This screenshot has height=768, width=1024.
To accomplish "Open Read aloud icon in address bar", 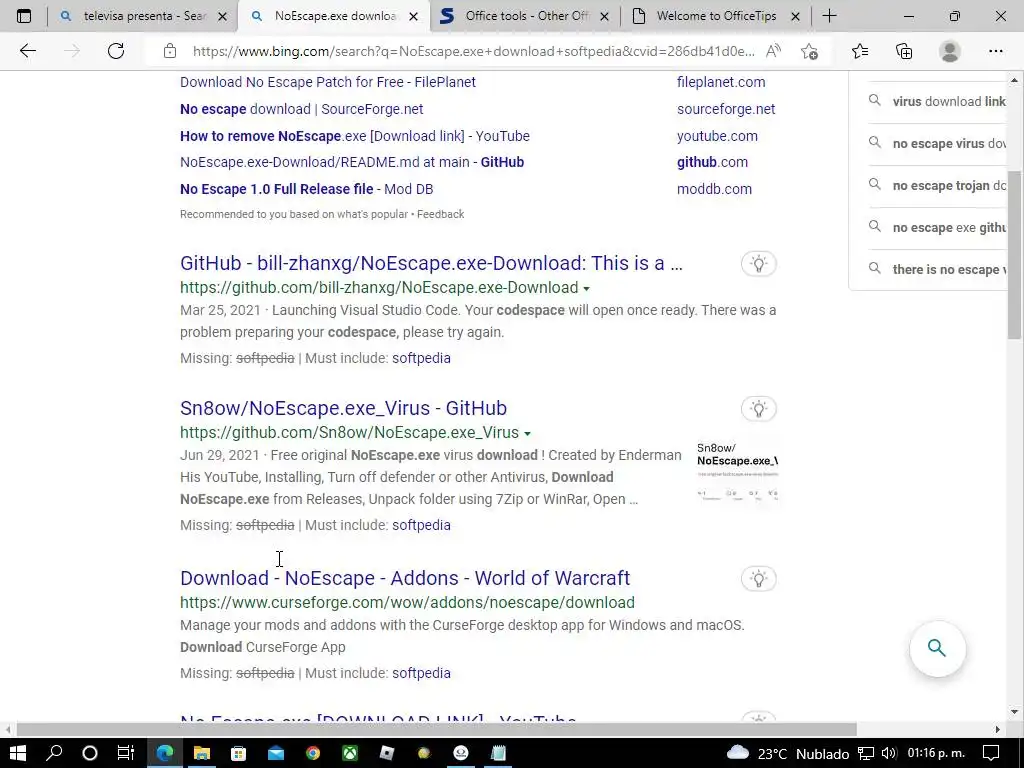I will click(773, 51).
